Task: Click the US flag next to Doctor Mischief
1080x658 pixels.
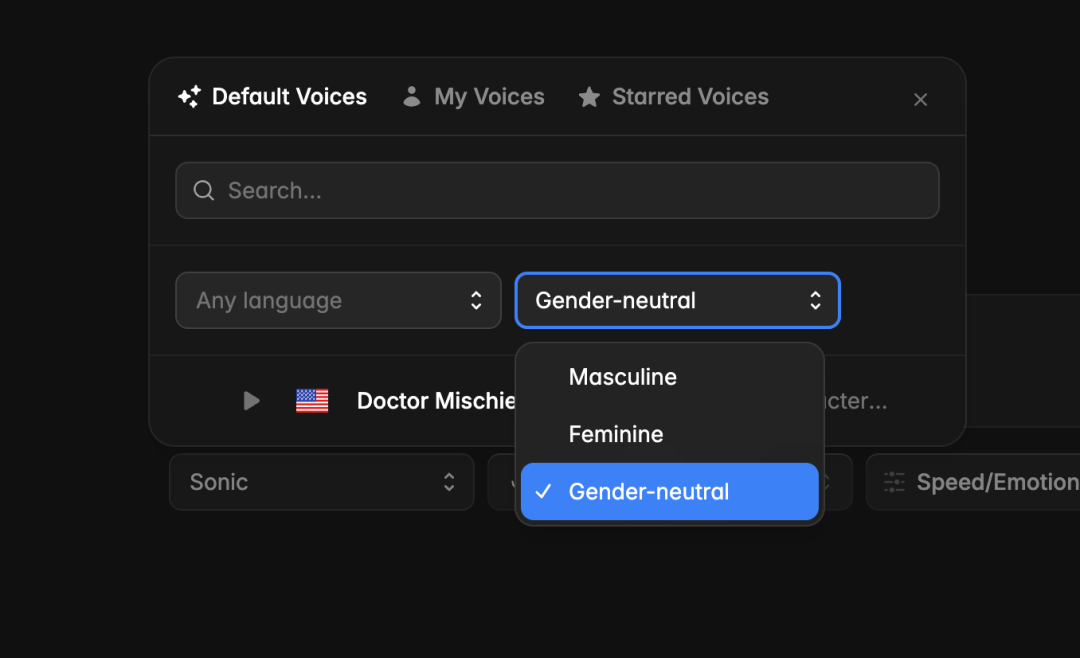Action: pos(312,401)
